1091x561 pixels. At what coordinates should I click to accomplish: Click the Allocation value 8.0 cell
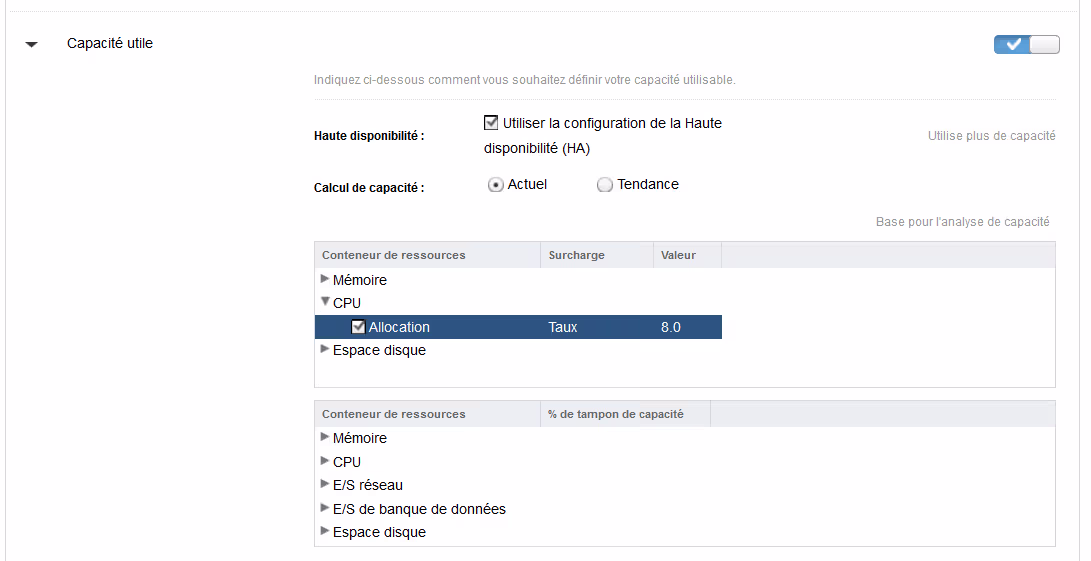[671, 327]
